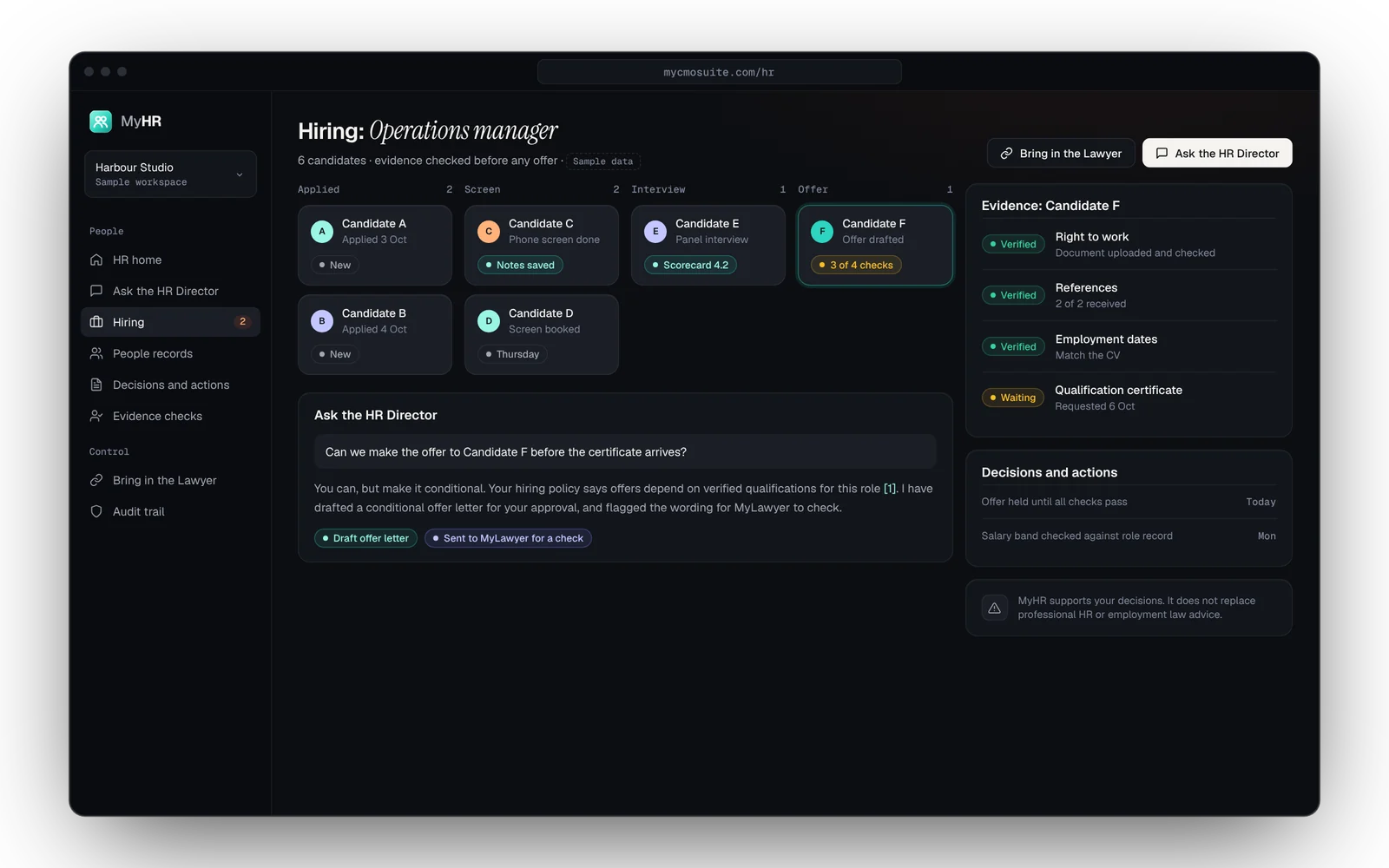Click Verified badge for Right to work
The width and height of the screenshot is (1389, 868).
1013,245
